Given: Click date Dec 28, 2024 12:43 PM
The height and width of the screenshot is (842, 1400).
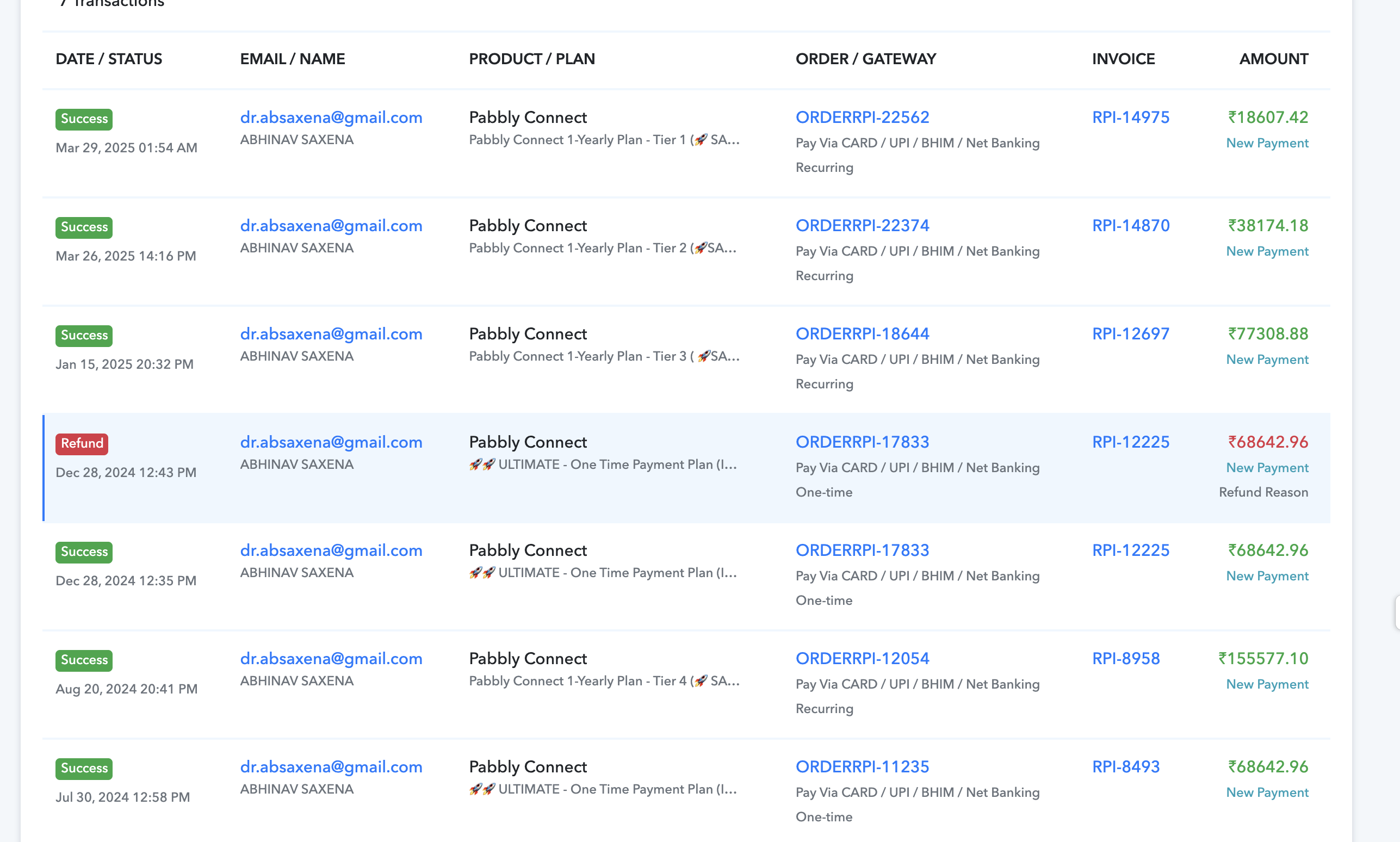Looking at the screenshot, I should click(126, 473).
